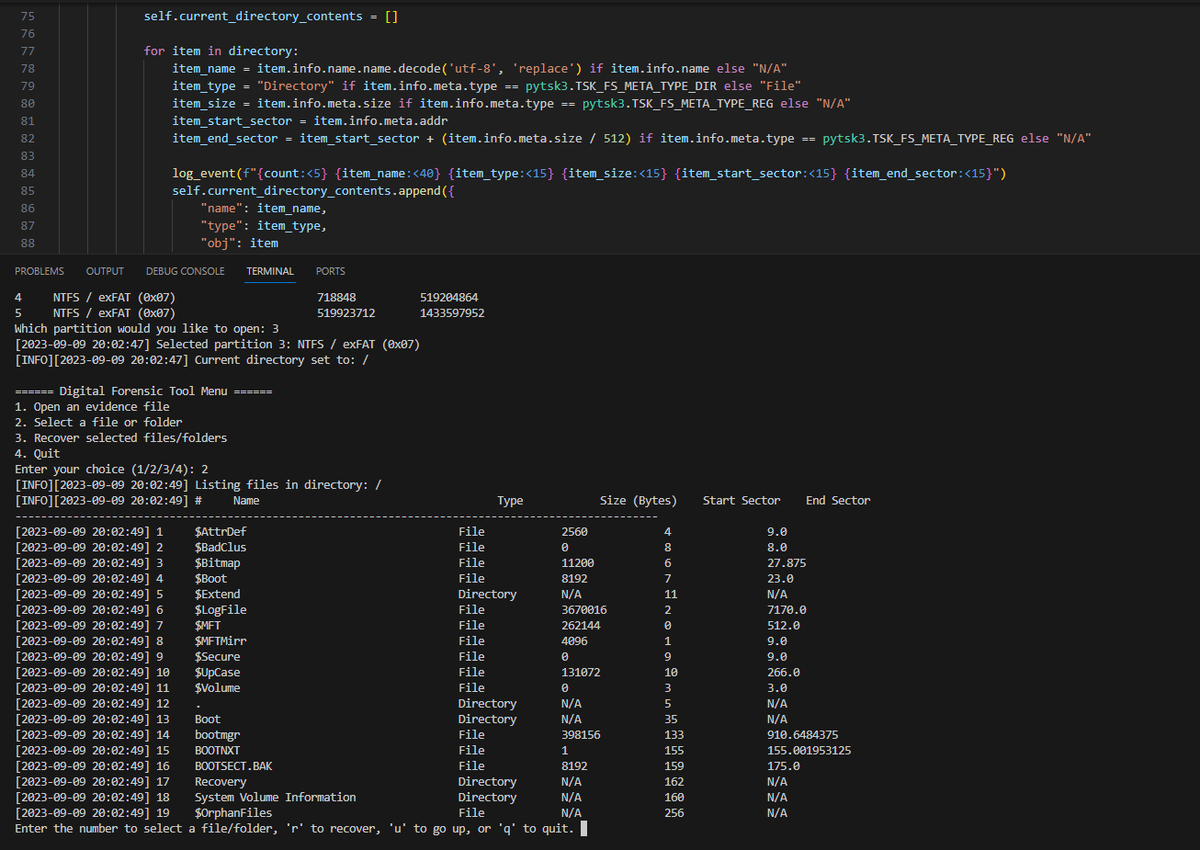Image resolution: width=1200 pixels, height=850 pixels.
Task: Click the '910.6484375' end sector value
Action: [802, 735]
